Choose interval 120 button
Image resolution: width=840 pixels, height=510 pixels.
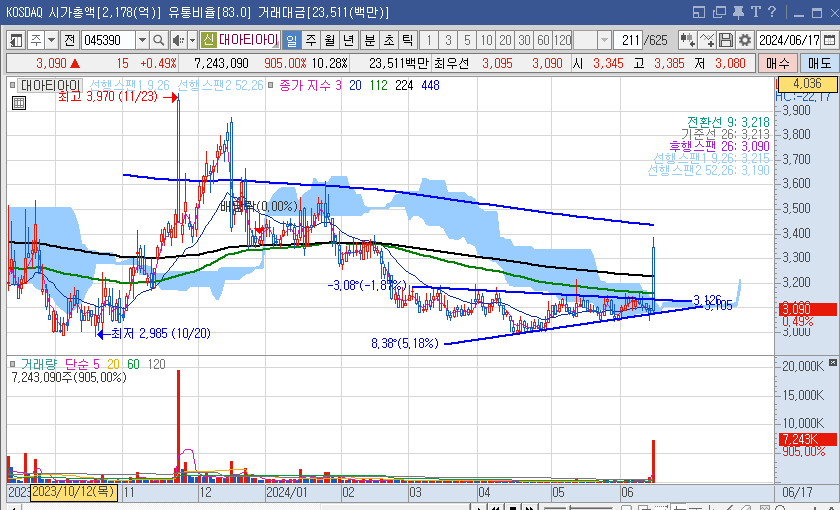[562, 40]
